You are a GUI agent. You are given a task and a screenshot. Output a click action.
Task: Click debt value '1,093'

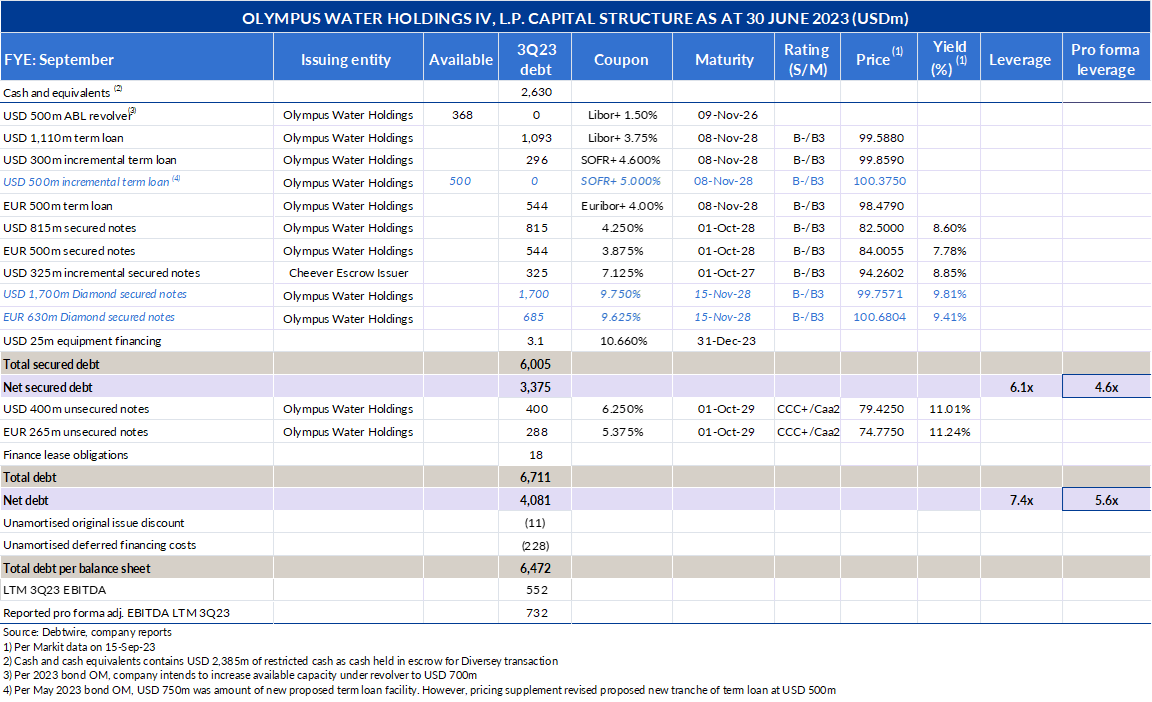pos(536,137)
